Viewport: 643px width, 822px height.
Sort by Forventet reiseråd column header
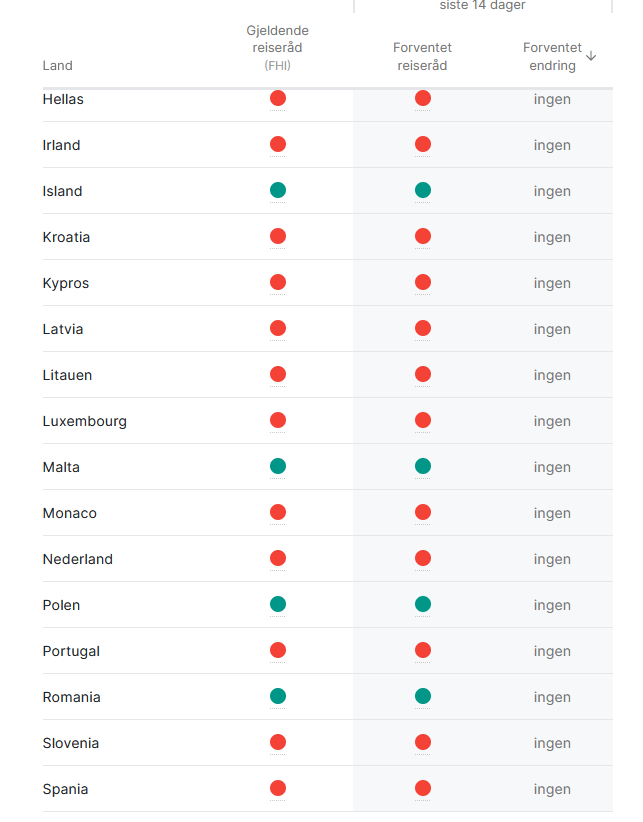point(422,57)
